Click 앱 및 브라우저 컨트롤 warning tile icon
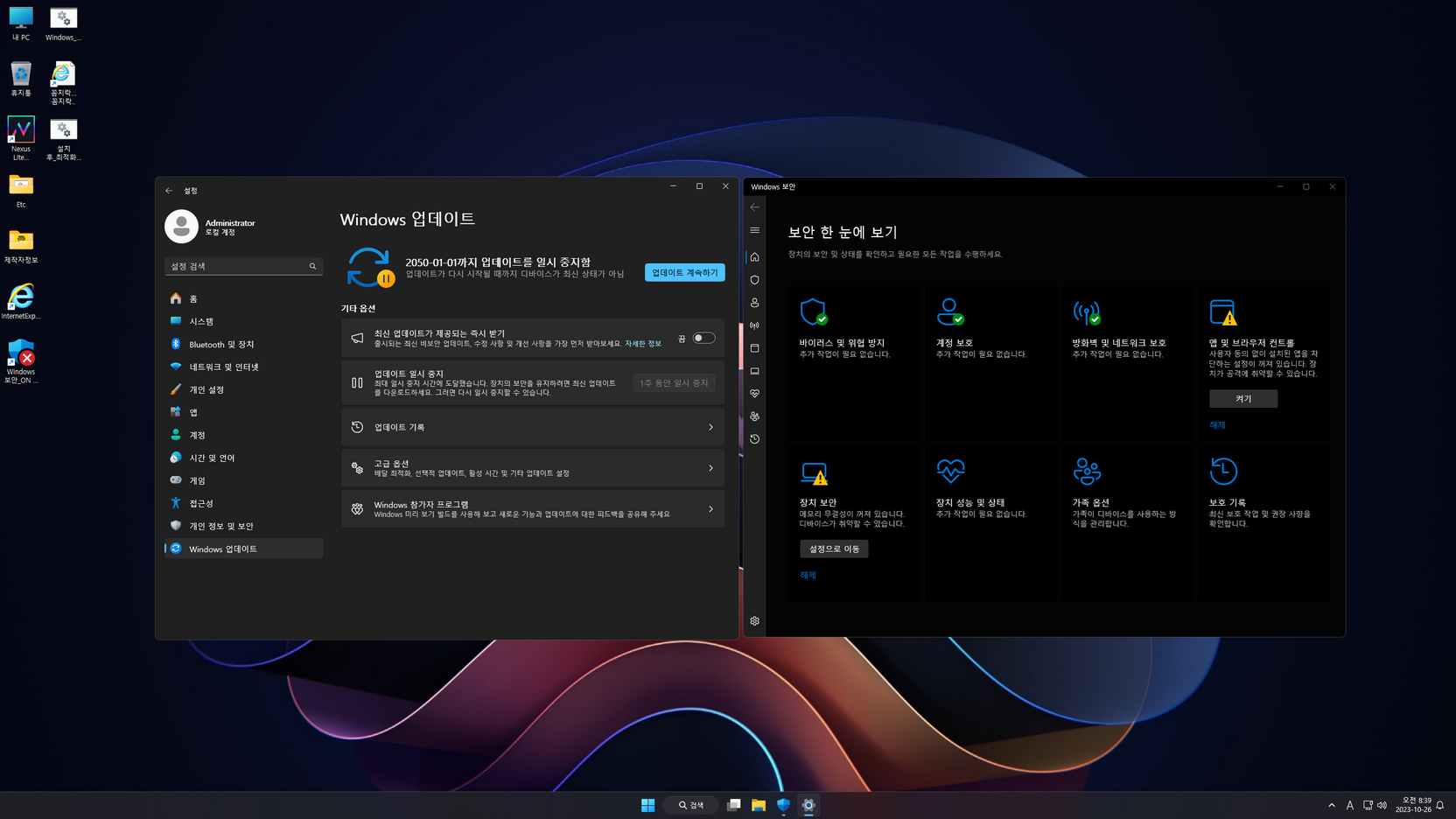Screen dimensions: 1456x819 click(1223, 311)
